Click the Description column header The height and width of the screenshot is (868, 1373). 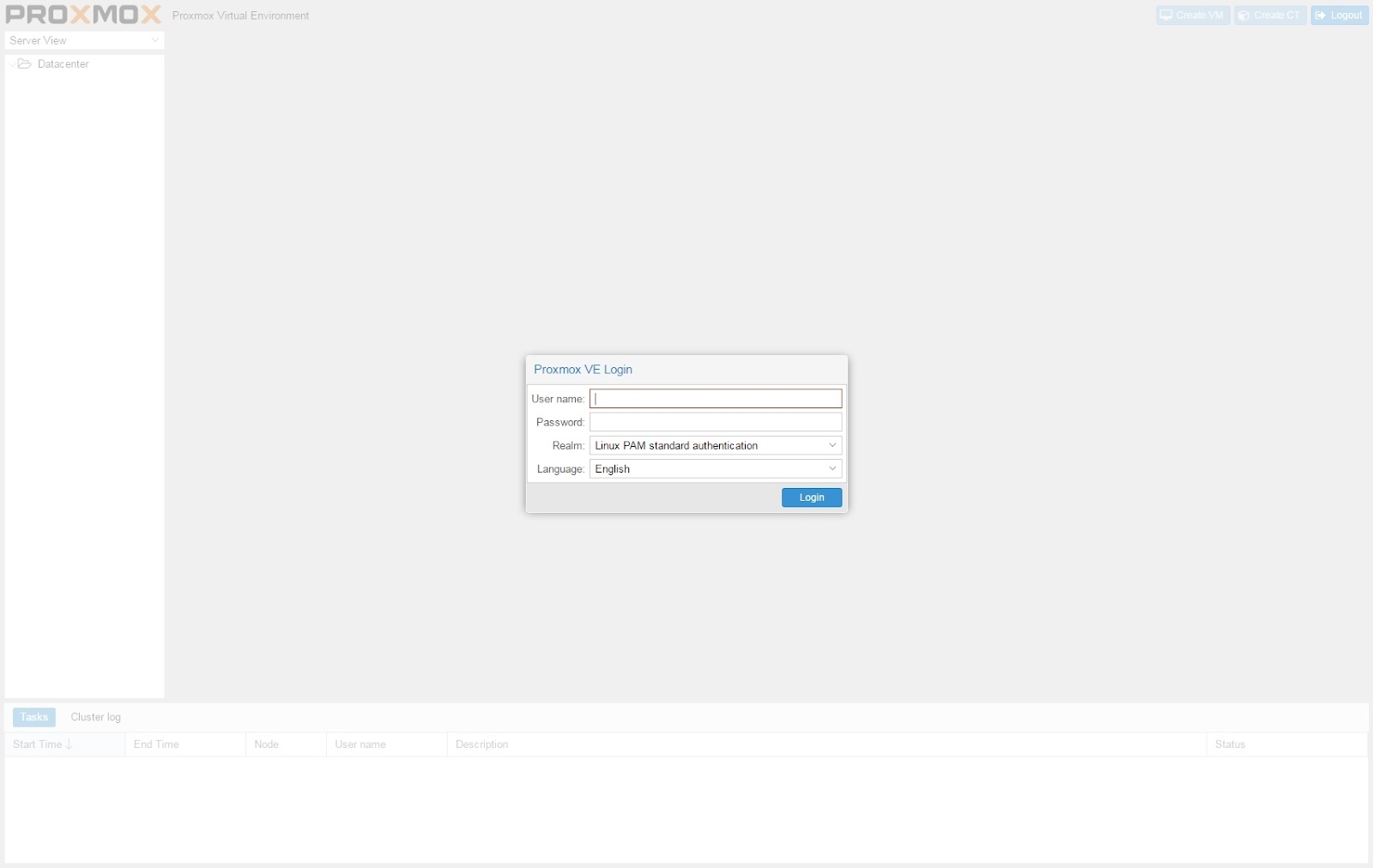click(x=827, y=744)
